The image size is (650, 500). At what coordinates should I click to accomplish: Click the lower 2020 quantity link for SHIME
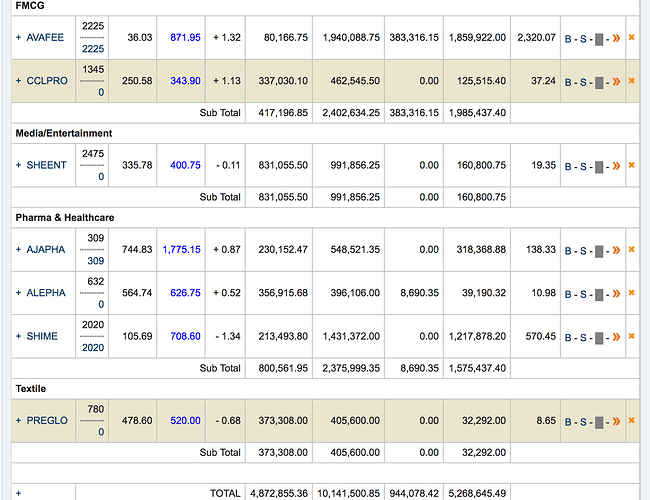tap(93, 347)
